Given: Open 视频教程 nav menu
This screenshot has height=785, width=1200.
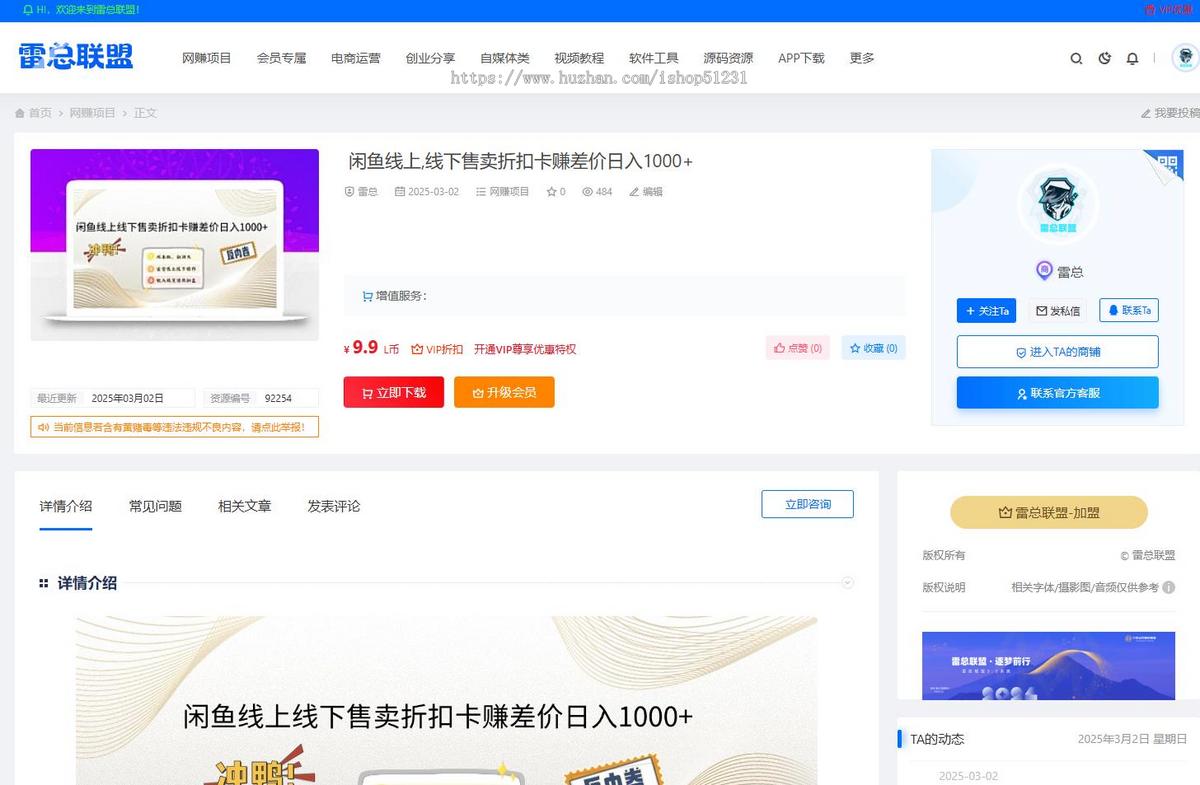Looking at the screenshot, I should 579,58.
